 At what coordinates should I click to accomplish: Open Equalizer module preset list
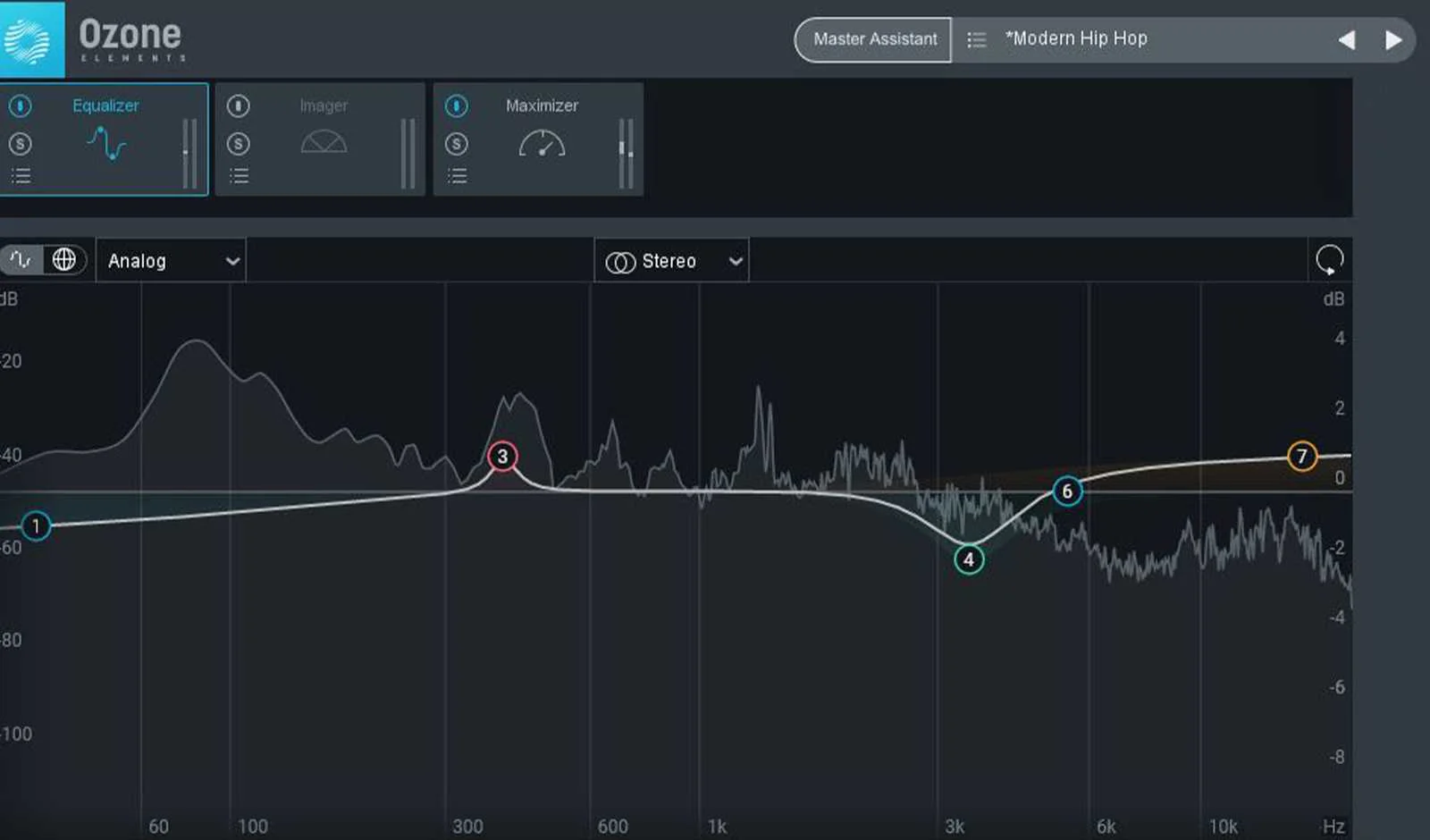21,175
